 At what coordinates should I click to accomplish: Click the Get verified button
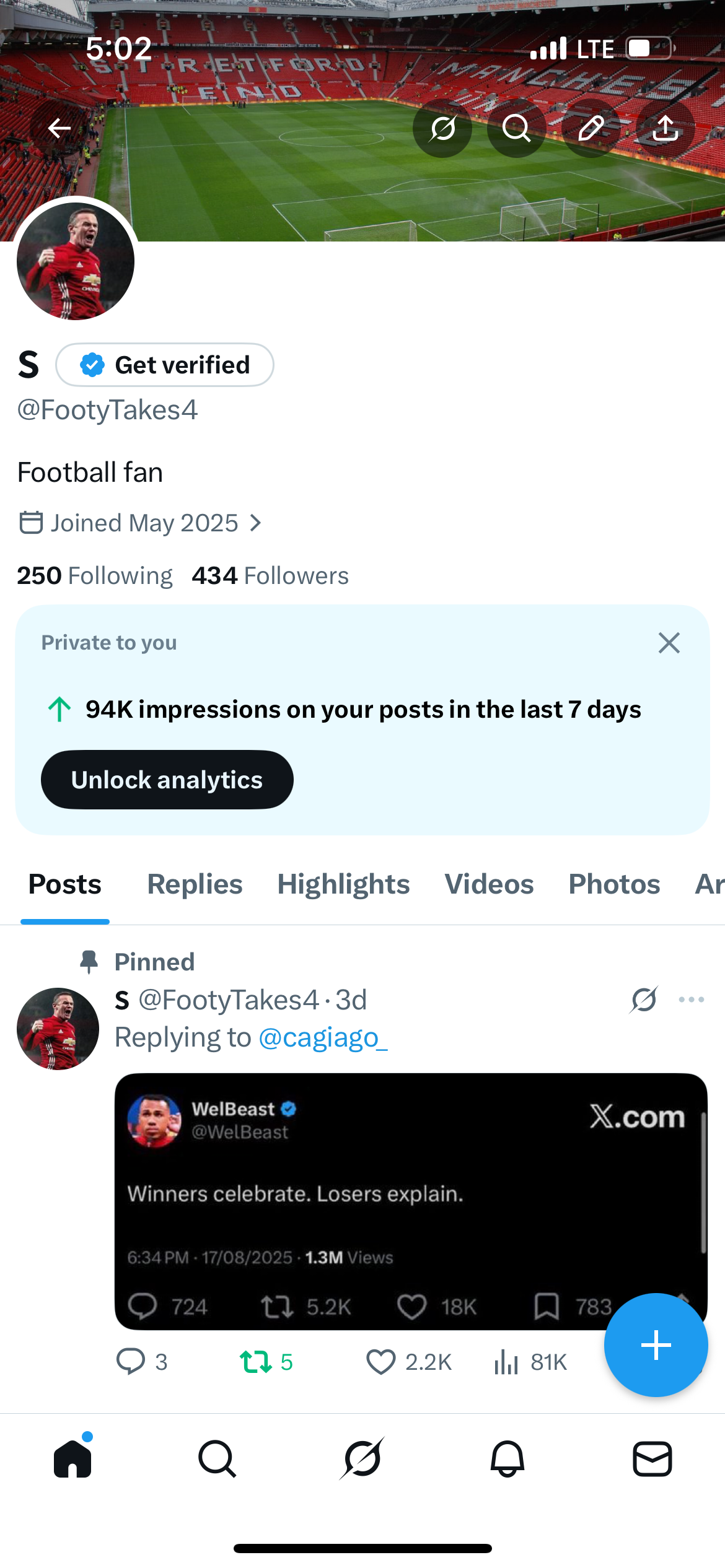pos(165,365)
